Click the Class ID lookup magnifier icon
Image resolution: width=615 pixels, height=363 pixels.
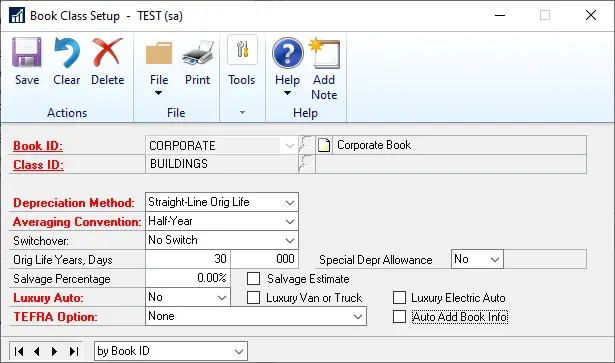click(306, 164)
